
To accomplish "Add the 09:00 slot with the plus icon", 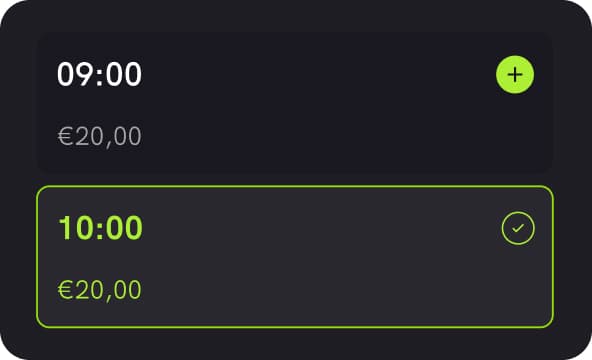I will (515, 74).
